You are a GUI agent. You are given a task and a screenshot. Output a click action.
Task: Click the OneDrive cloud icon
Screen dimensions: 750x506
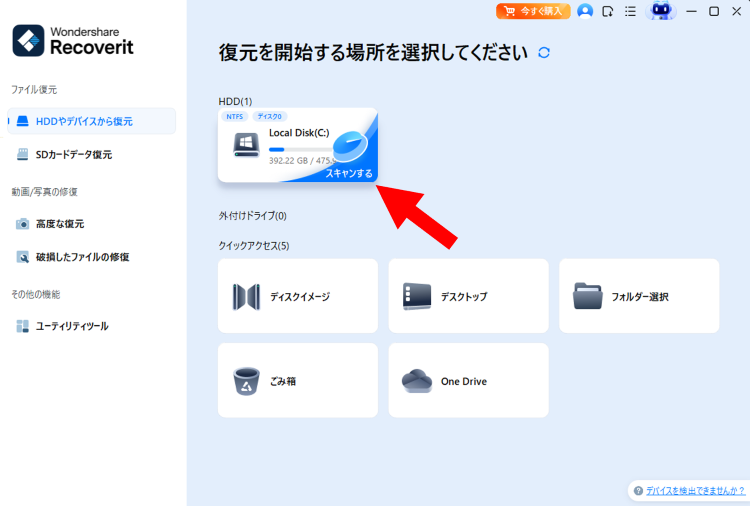click(417, 381)
